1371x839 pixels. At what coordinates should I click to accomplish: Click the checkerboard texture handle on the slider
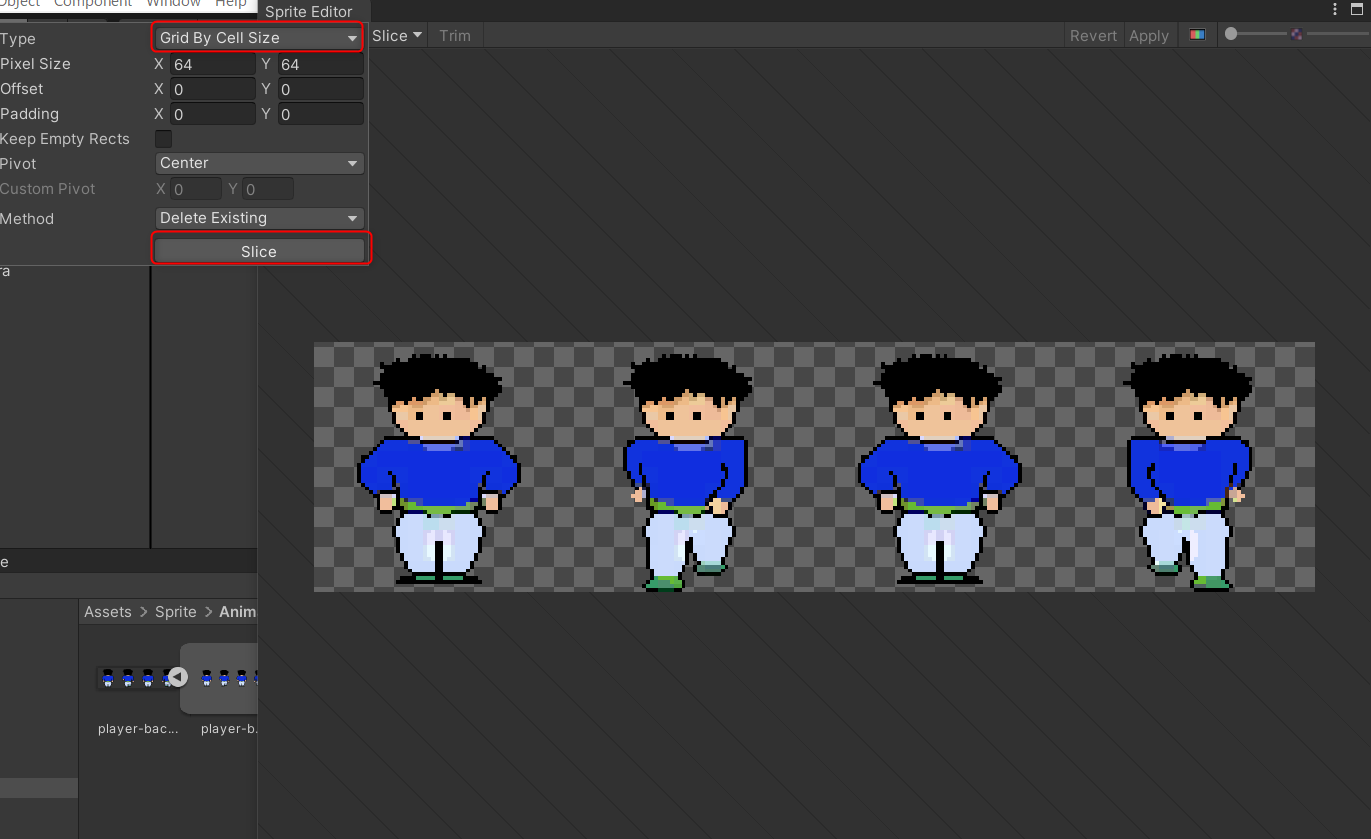point(1297,34)
